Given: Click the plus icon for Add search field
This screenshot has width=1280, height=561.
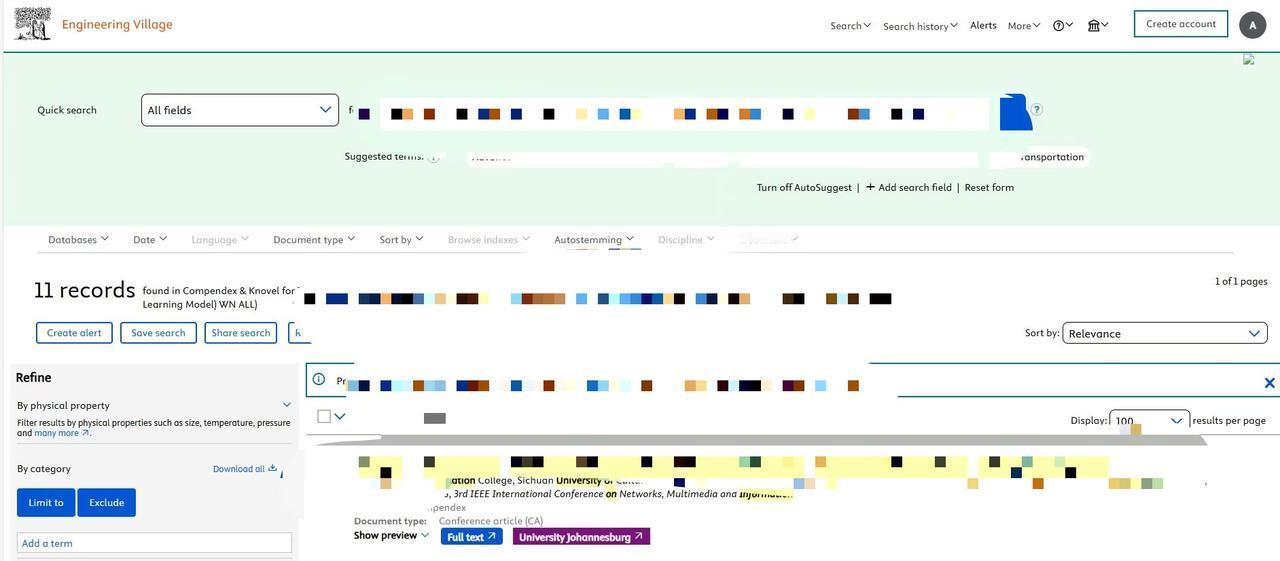Looking at the screenshot, I should (870, 187).
